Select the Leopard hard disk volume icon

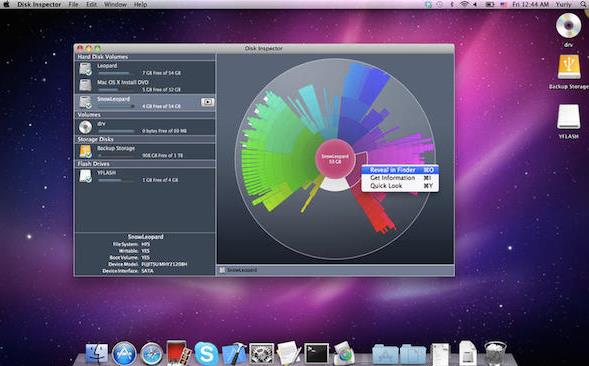coord(85,69)
